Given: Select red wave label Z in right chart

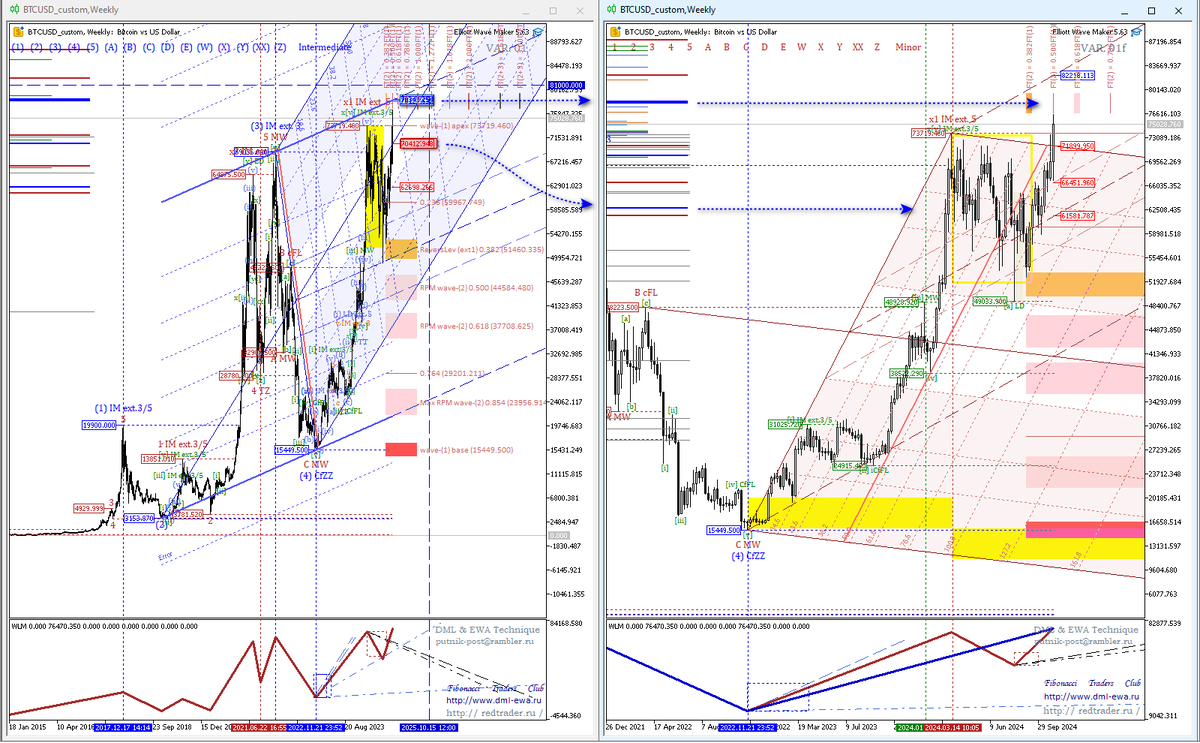Looking at the screenshot, I should (877, 47).
